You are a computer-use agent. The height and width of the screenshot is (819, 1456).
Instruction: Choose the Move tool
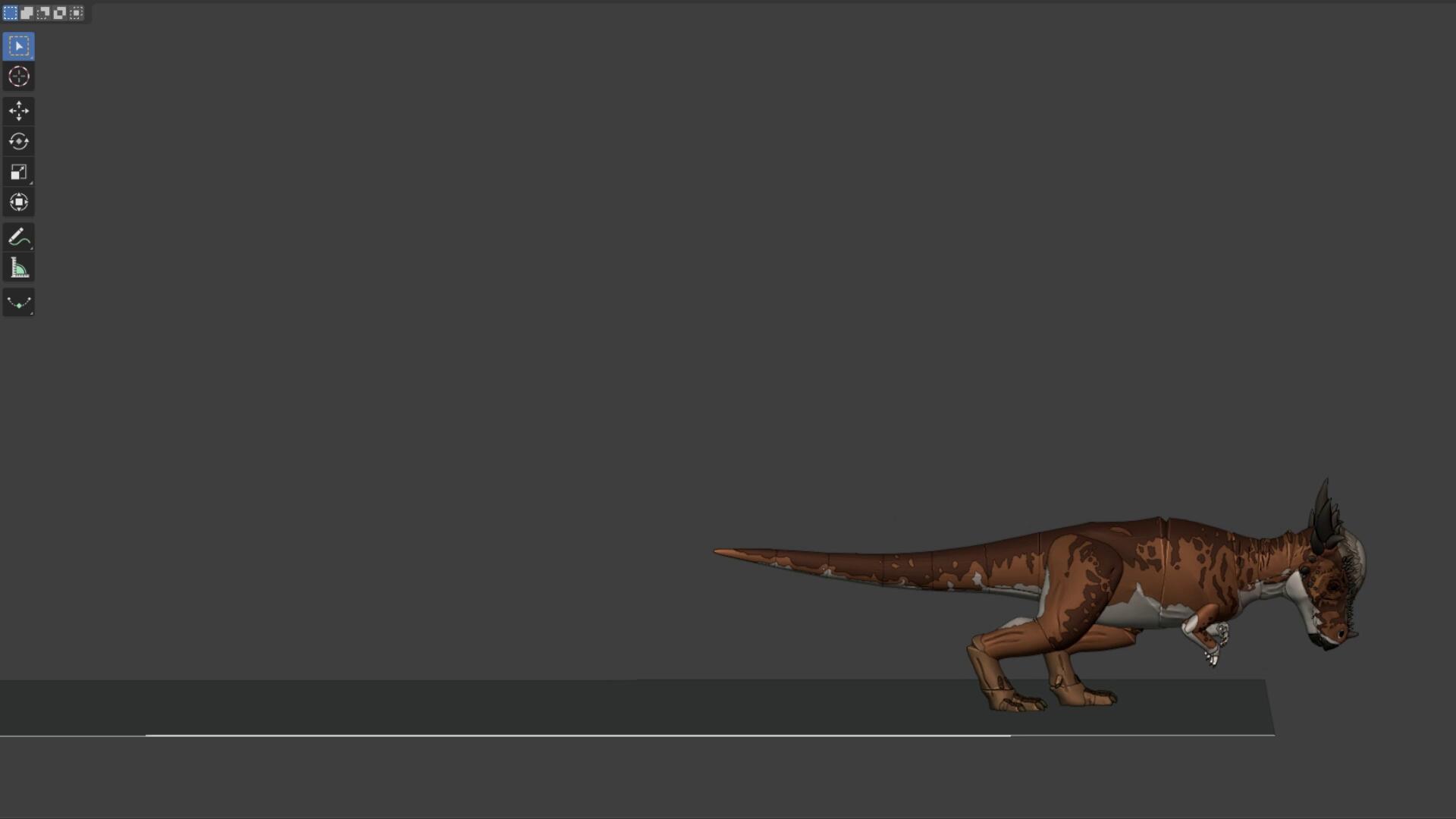click(18, 111)
